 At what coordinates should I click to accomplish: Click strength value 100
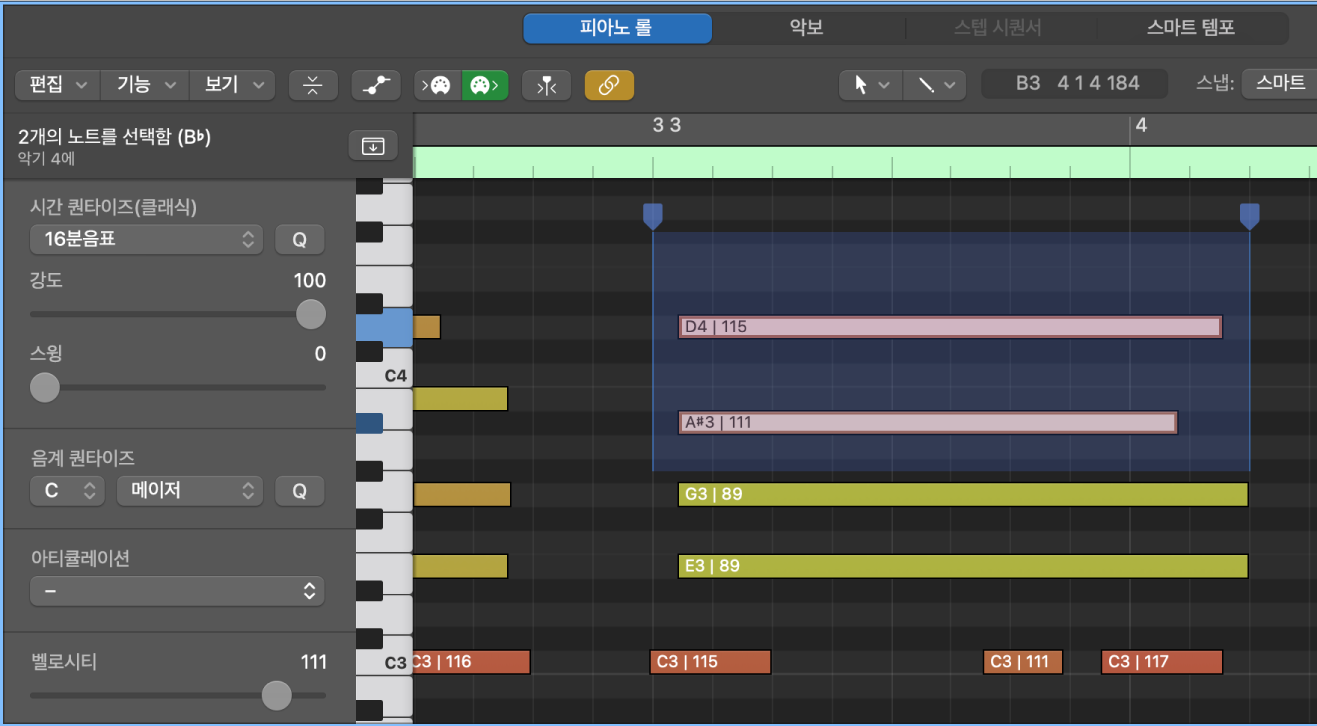310,280
